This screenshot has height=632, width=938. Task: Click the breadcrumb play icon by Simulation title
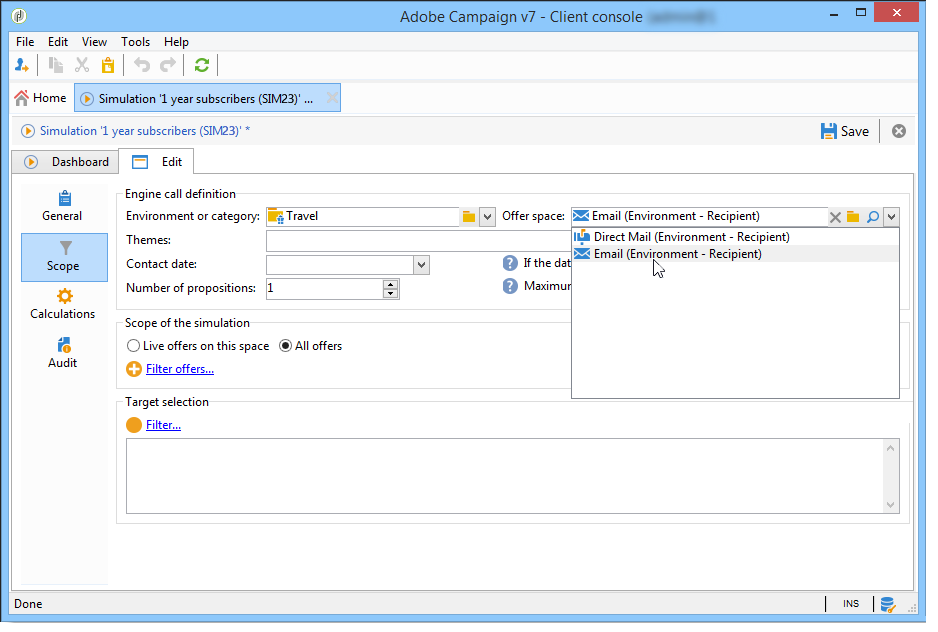28,132
